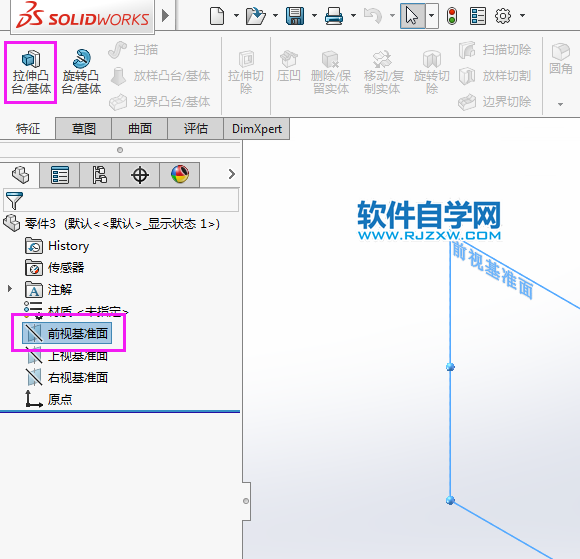Open the Undo dropdown arrow

click(392, 16)
